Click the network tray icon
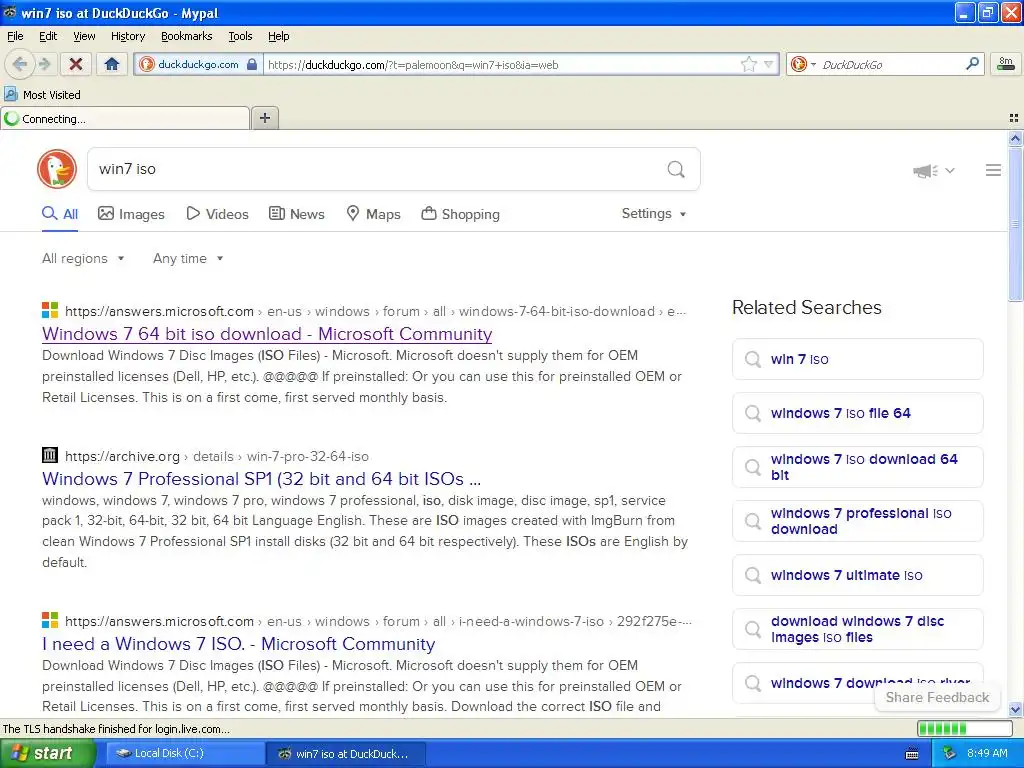Image resolution: width=1024 pixels, height=768 pixels. [949, 754]
